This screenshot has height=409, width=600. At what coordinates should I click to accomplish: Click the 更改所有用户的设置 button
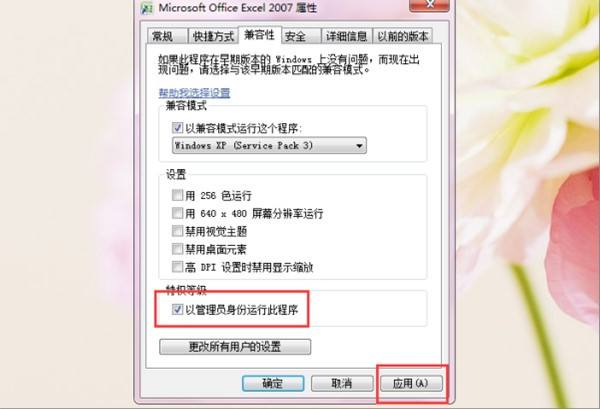[235, 347]
